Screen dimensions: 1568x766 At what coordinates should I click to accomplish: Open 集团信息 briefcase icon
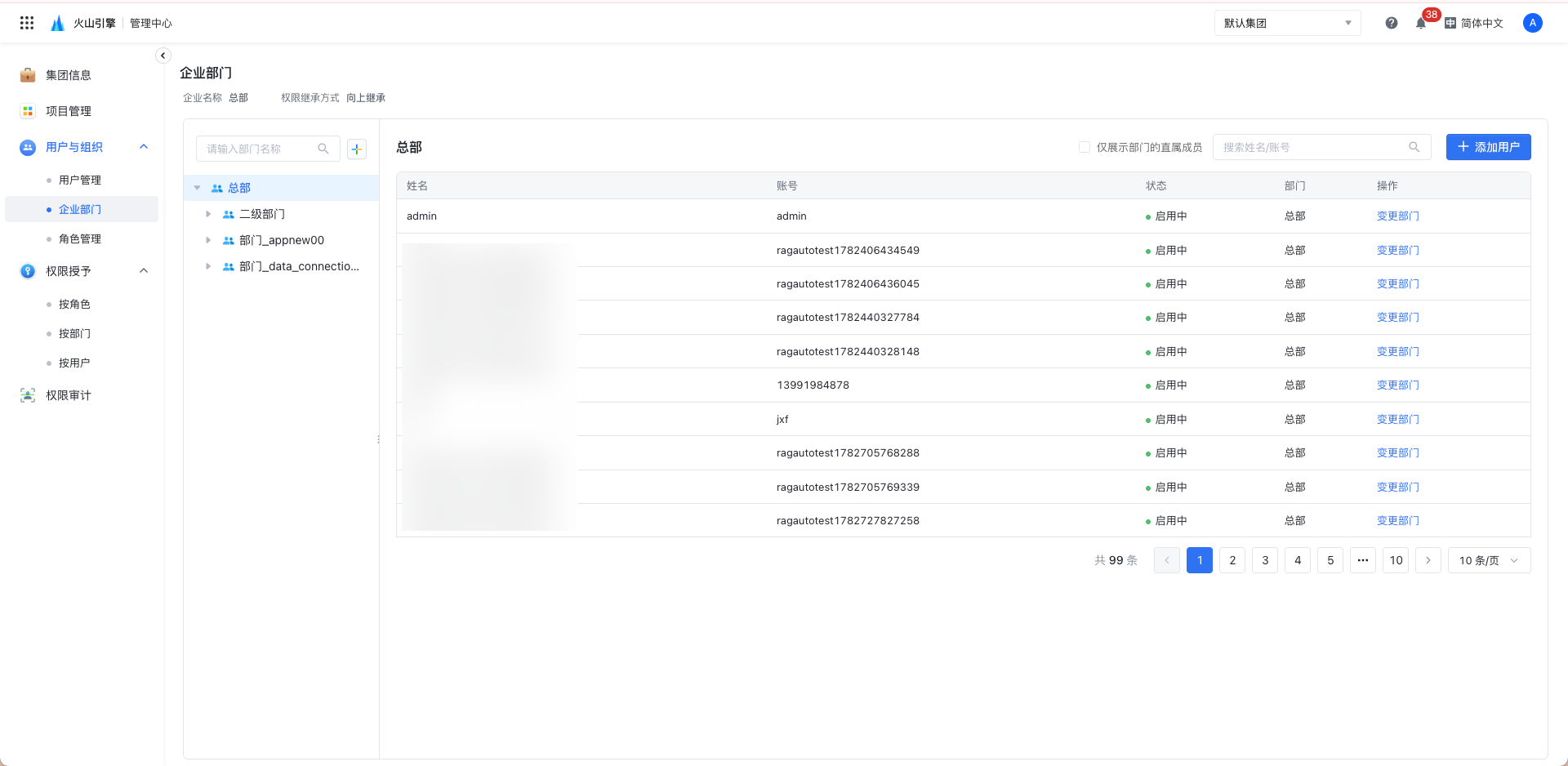click(x=28, y=75)
